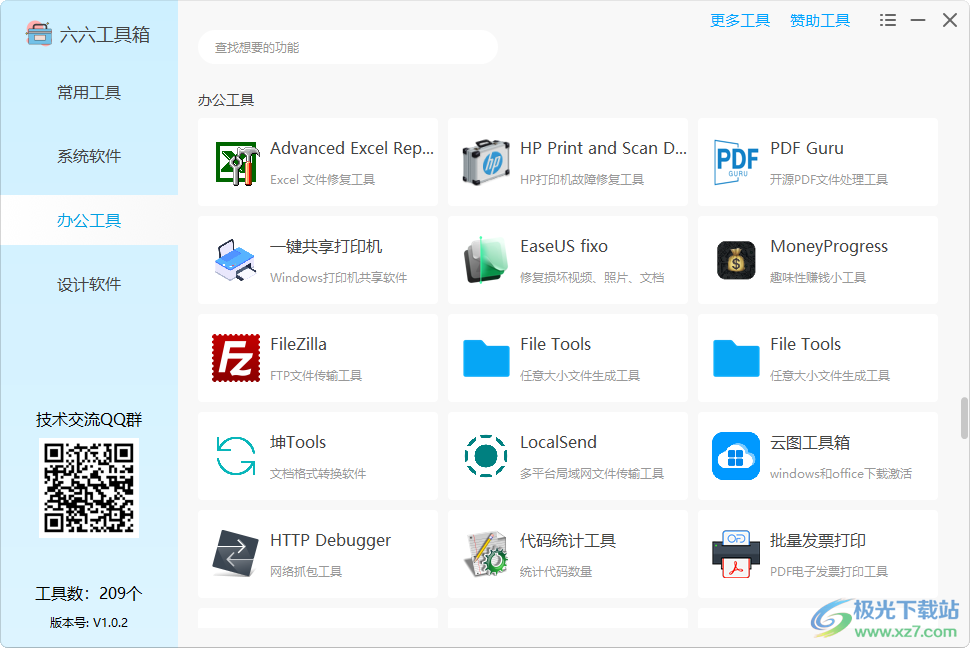Select the 办公工具 sidebar tab
The image size is (970, 648).
coord(89,220)
